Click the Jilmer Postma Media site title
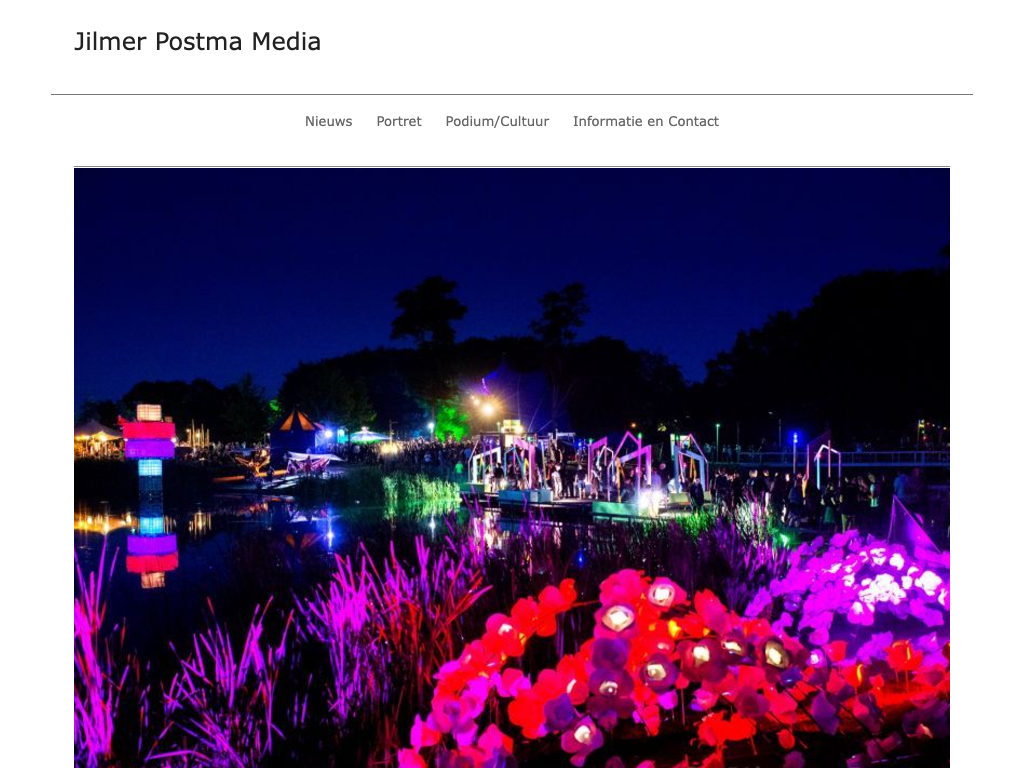 pyautogui.click(x=197, y=42)
